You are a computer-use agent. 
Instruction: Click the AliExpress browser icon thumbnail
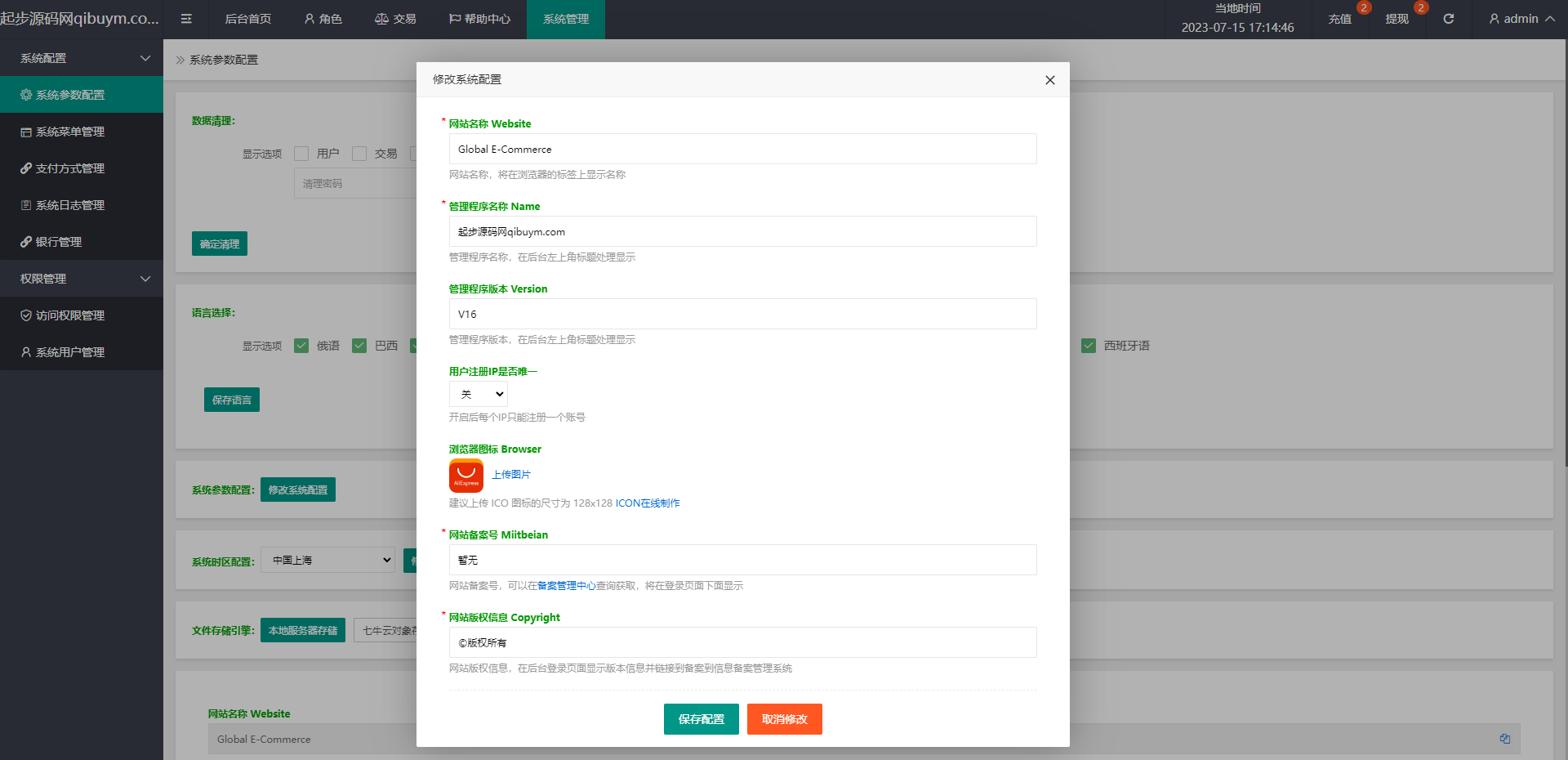(x=465, y=476)
